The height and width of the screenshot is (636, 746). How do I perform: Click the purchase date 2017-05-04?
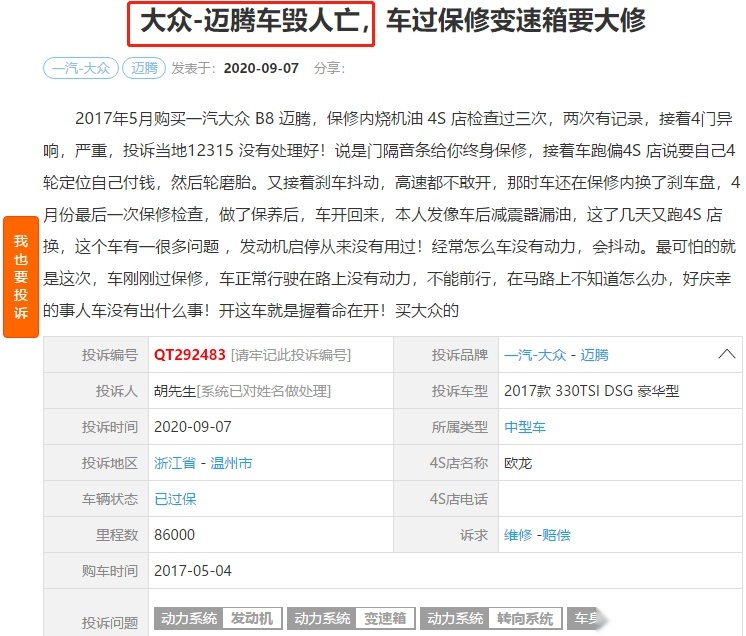click(193, 571)
